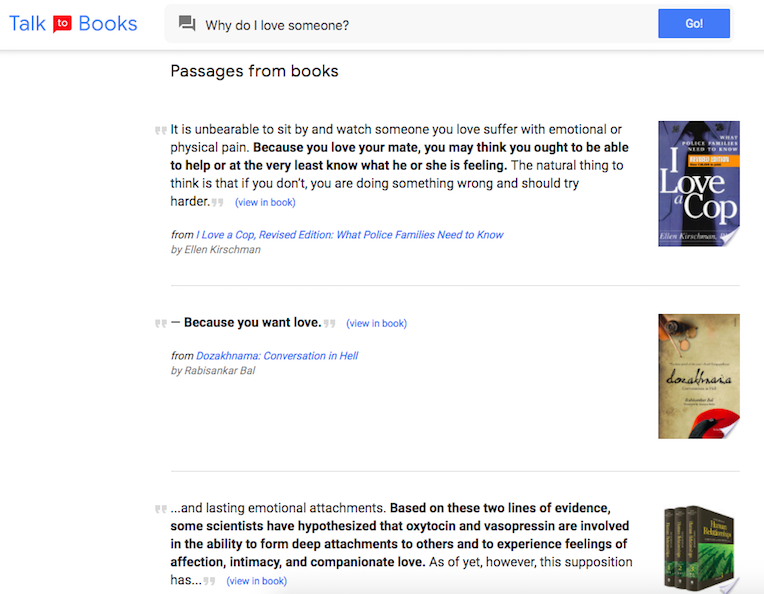Screen dimensions: 764x594
Task: Click the chat bubble icon in search bar
Action: (187, 24)
